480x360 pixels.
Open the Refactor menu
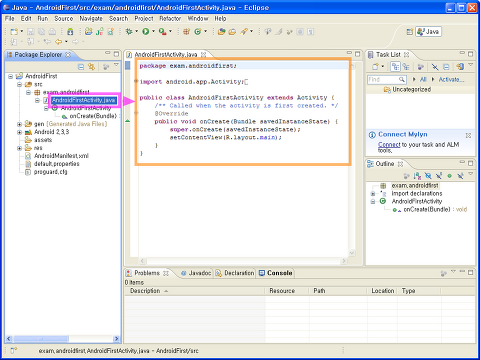[x=170, y=19]
